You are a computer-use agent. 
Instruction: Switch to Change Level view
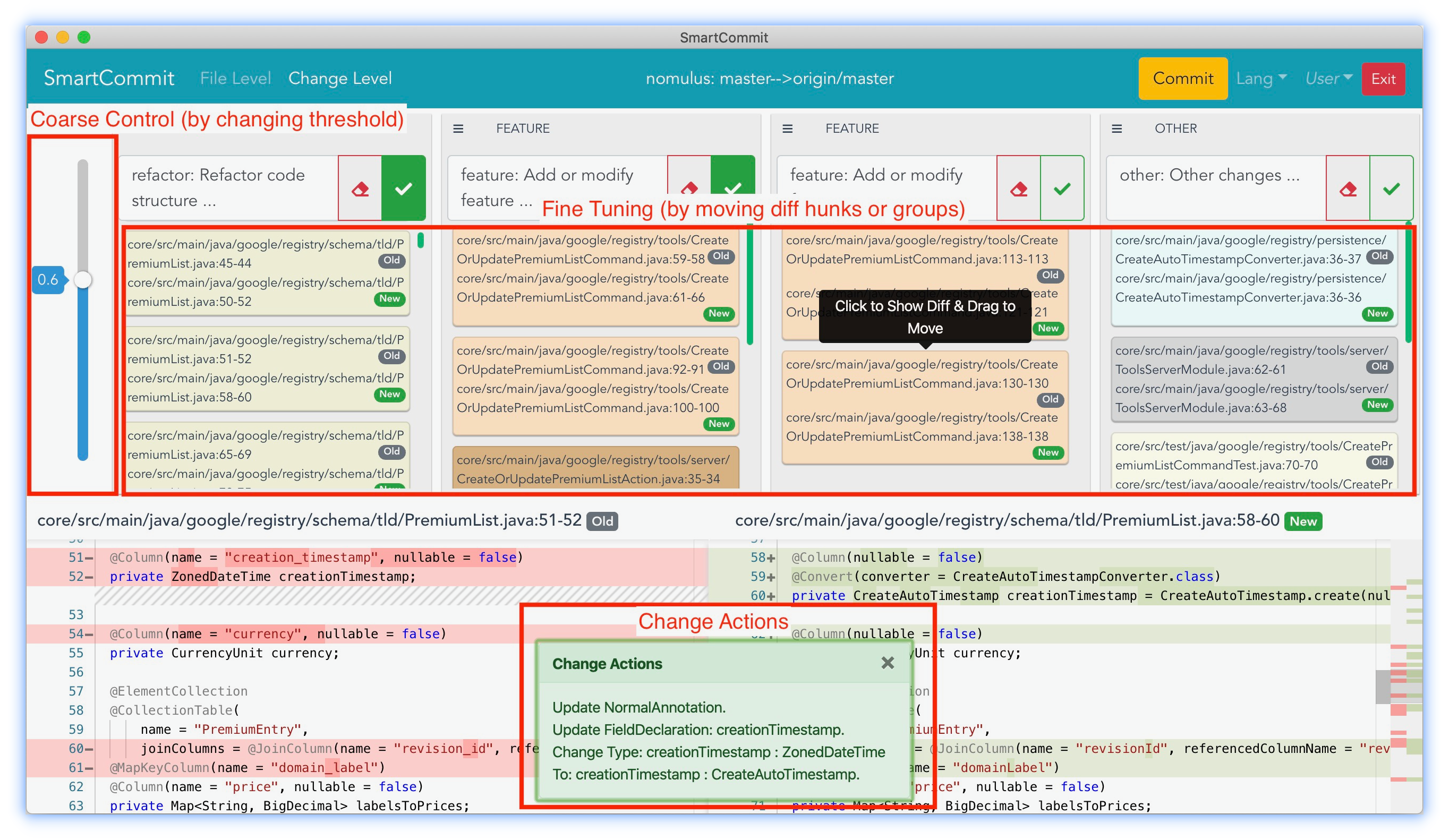[340, 79]
